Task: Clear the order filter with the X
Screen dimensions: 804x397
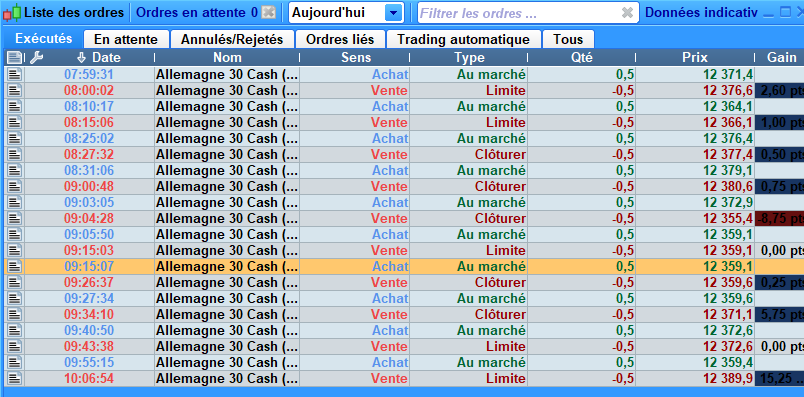Action: pyautogui.click(x=627, y=13)
